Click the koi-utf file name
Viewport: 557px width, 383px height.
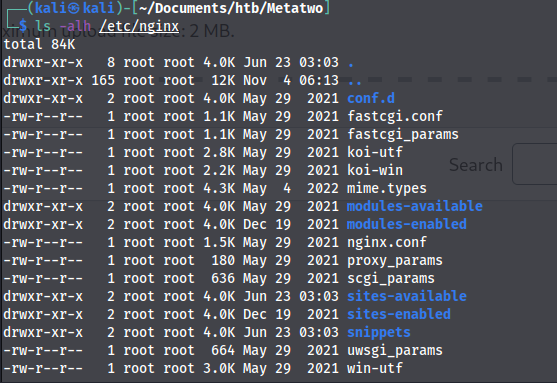pyautogui.click(x=375, y=152)
